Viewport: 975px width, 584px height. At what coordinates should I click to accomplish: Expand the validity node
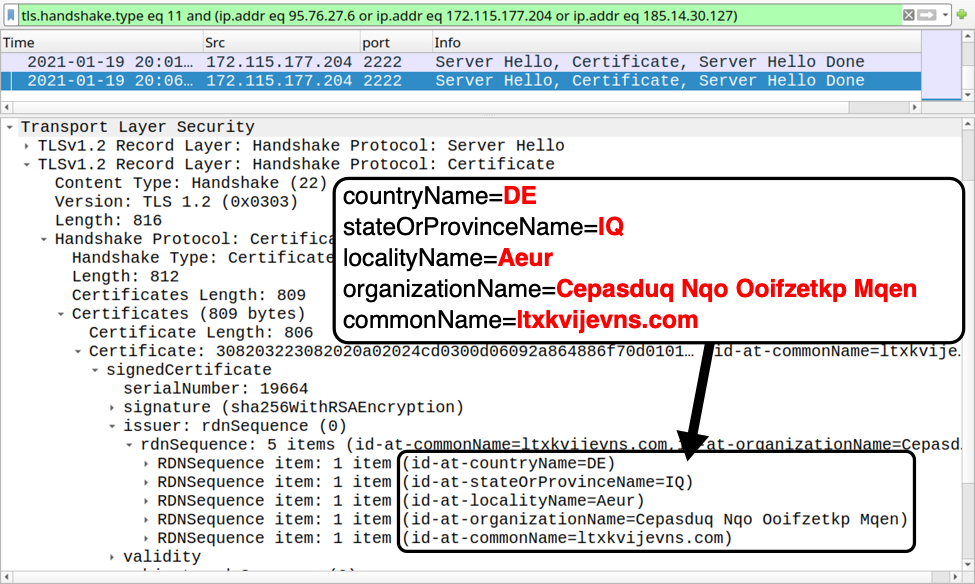click(x=112, y=557)
